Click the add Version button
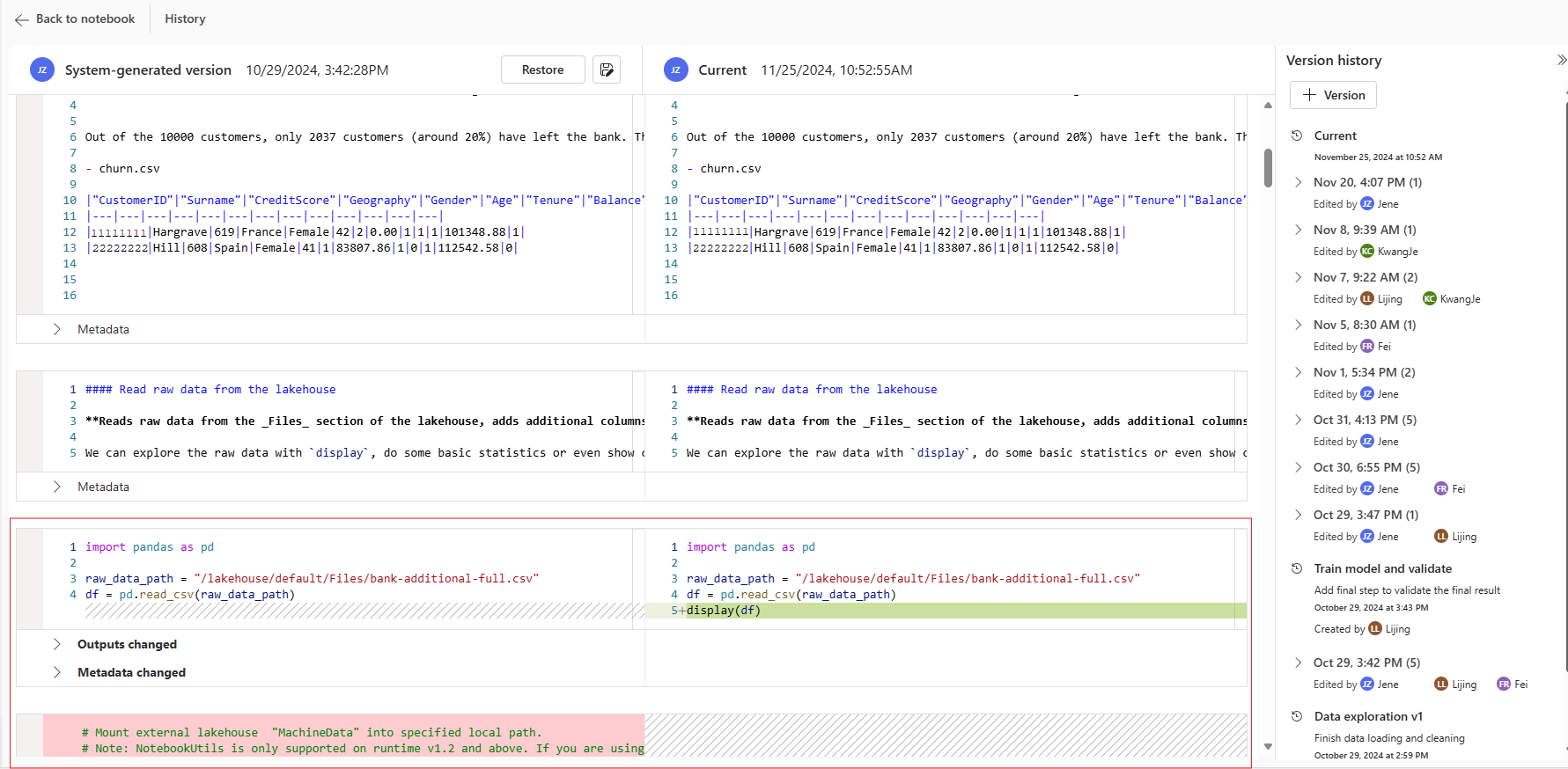Viewport: 1568px width, 769px height. tap(1333, 95)
